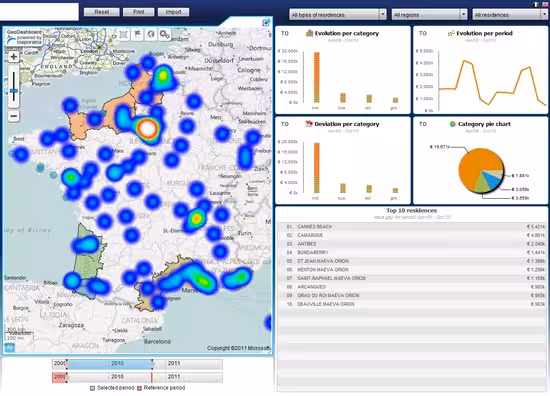Click TO label in Deviation per category panel
Viewport: 550px width, 396px height.
tap(285, 124)
